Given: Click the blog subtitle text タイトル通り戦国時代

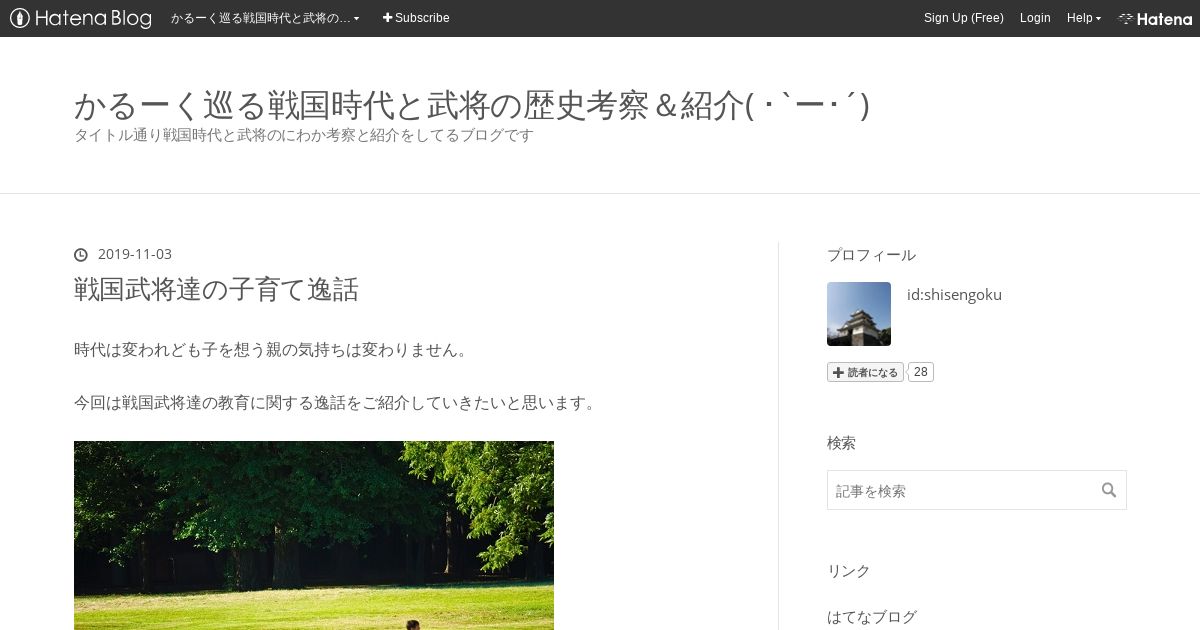Looking at the screenshot, I should click(x=304, y=135).
